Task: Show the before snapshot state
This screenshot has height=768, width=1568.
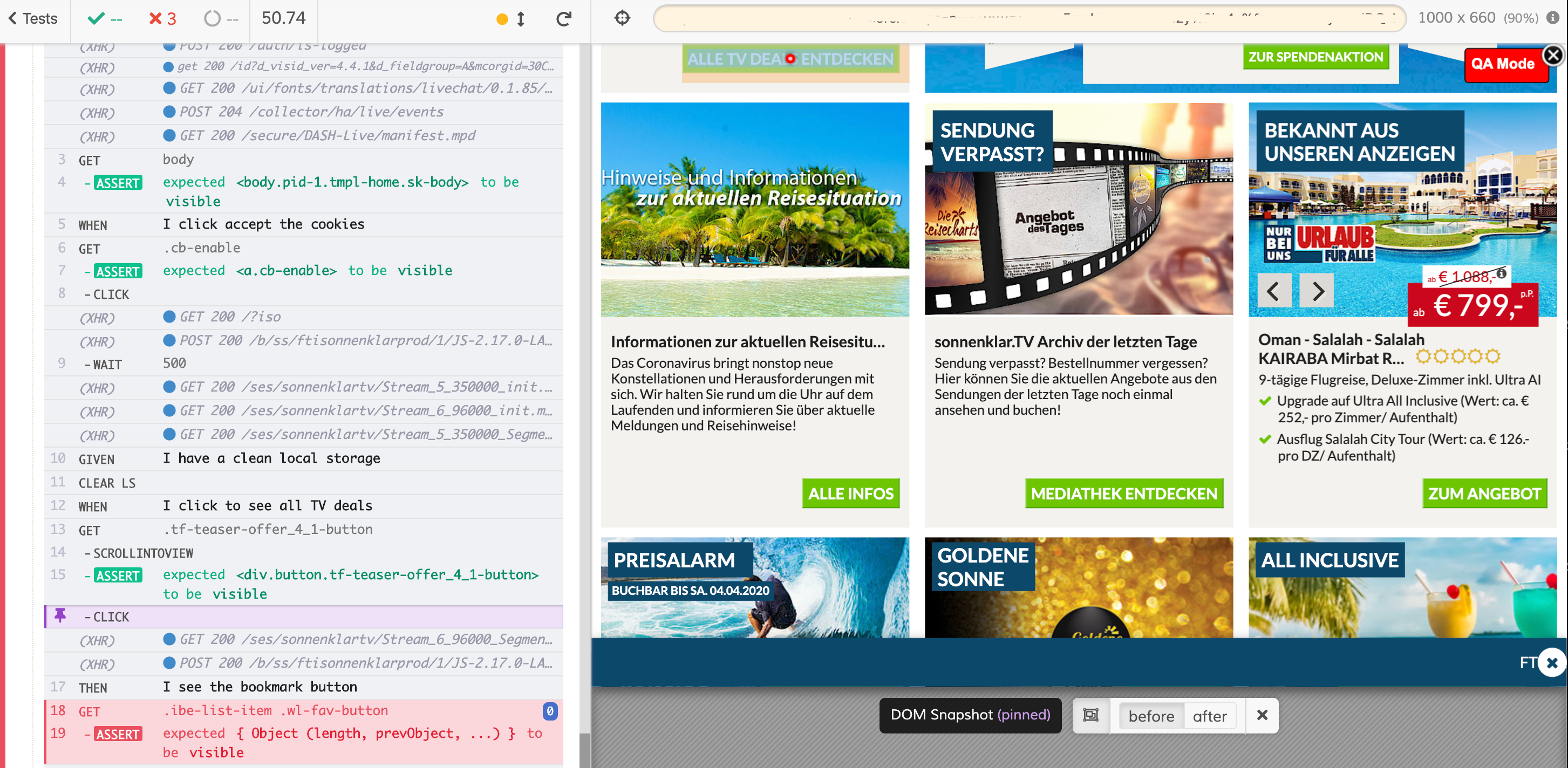Action: [x=1150, y=716]
